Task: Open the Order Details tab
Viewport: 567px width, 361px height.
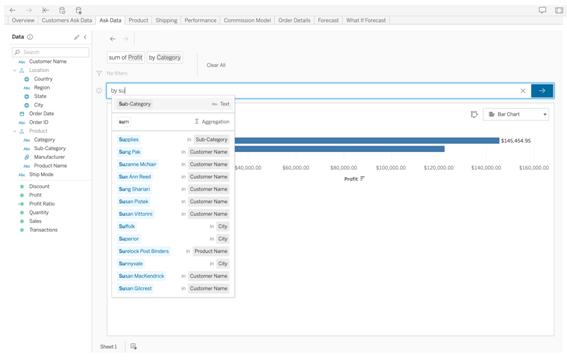Action: click(294, 20)
